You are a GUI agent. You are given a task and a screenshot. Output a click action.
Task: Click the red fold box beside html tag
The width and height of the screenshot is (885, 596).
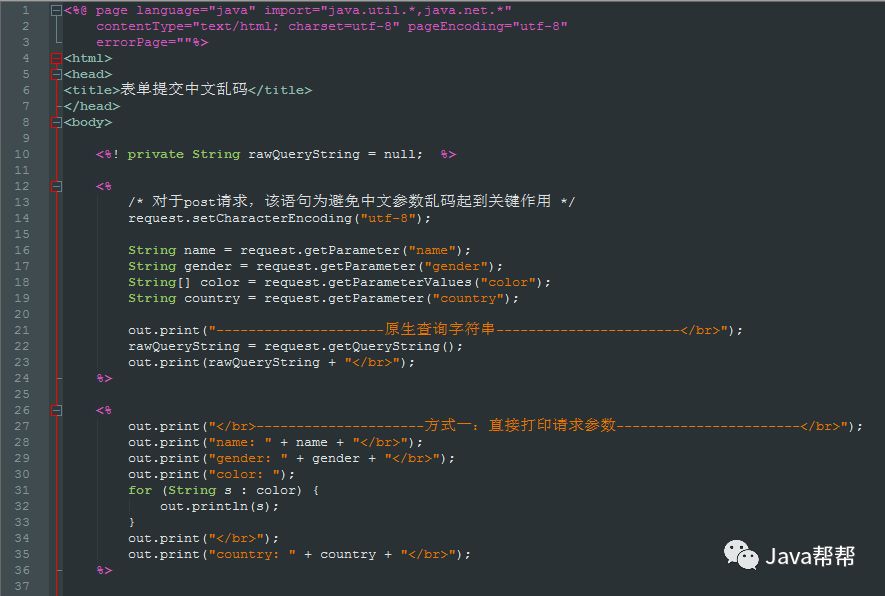[57, 57]
